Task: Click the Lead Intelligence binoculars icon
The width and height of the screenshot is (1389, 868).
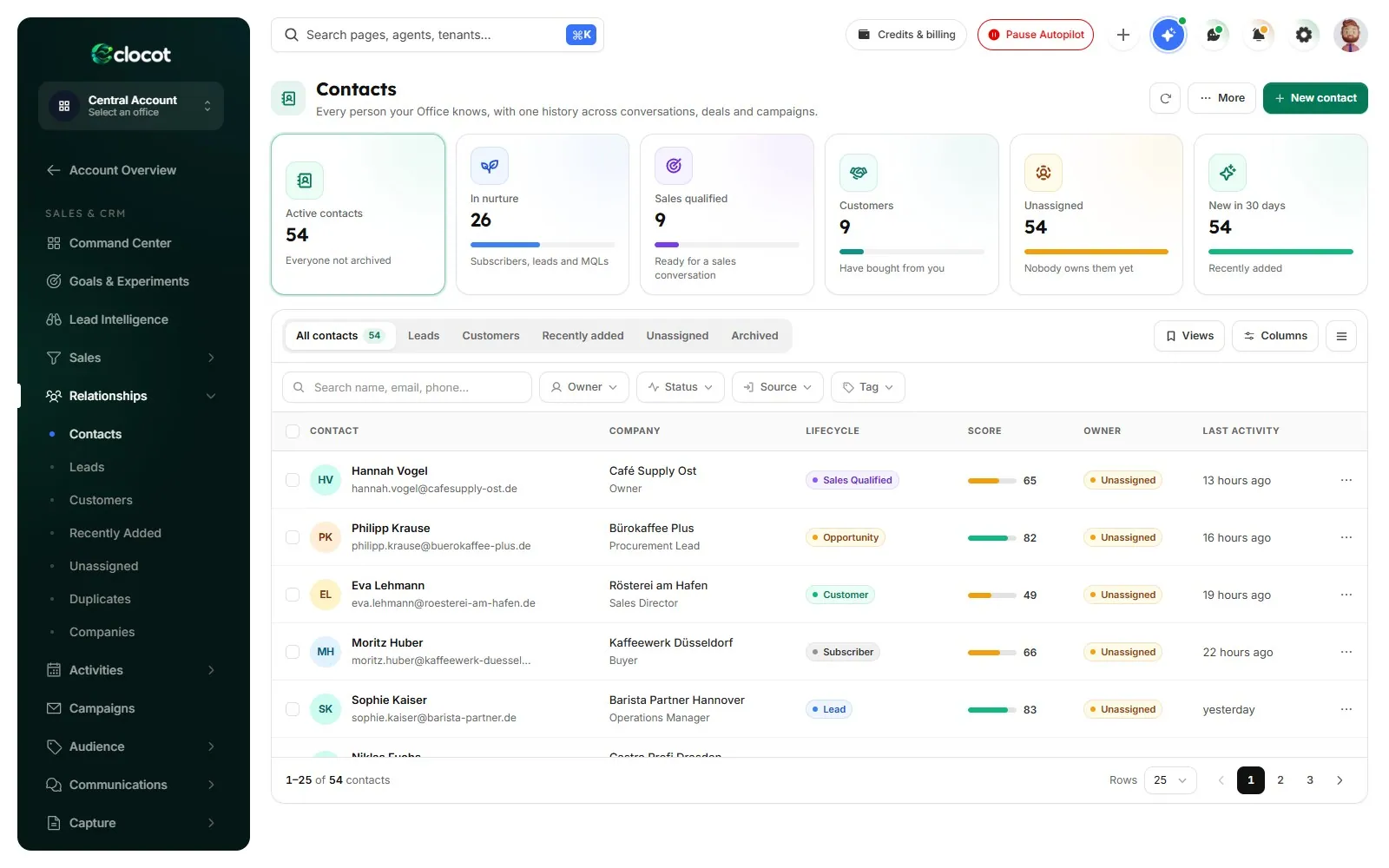Action: (54, 319)
